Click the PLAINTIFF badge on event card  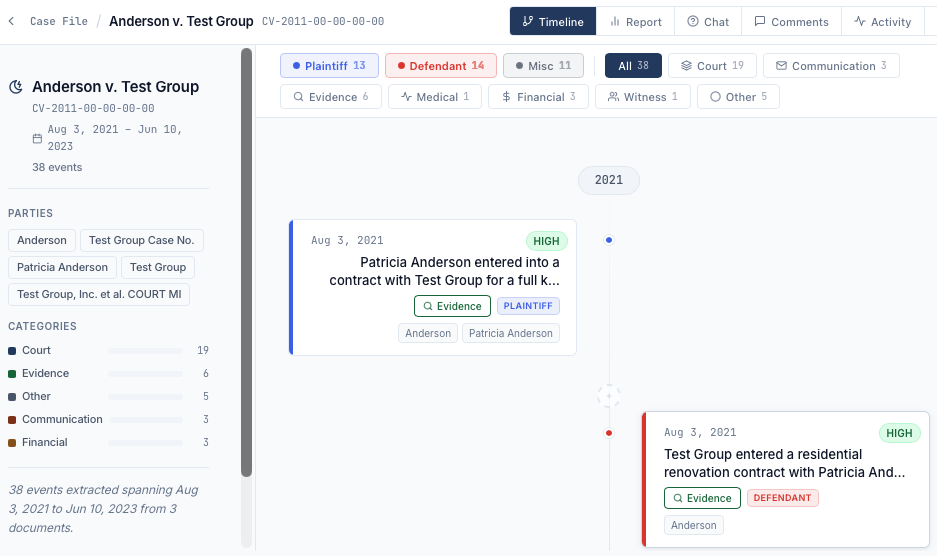click(x=528, y=306)
